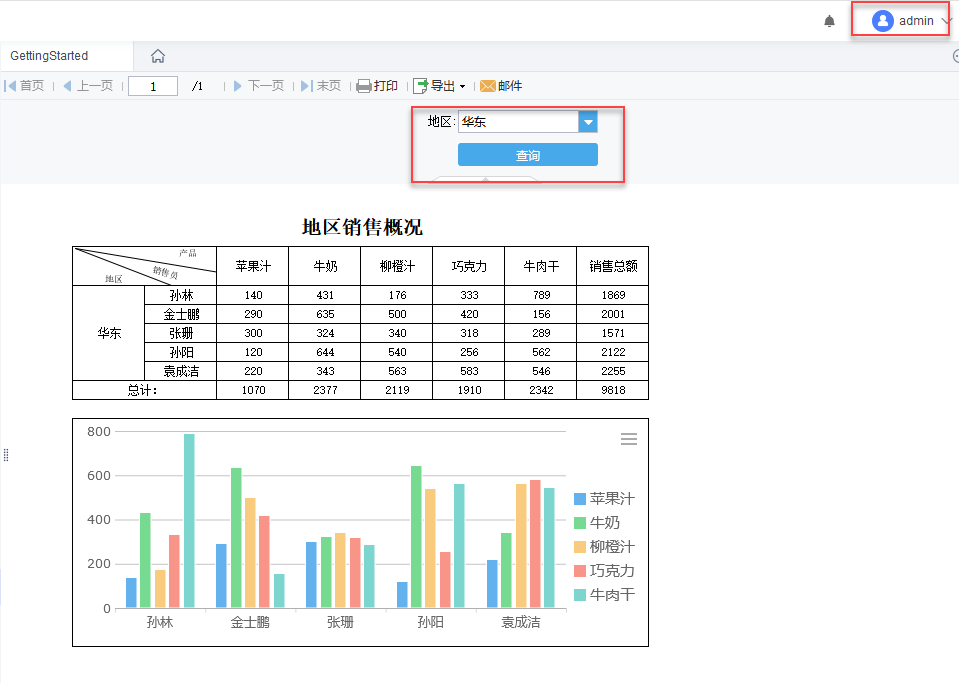The image size is (959, 683).
Task: Click the page number input field
Action: (152, 85)
